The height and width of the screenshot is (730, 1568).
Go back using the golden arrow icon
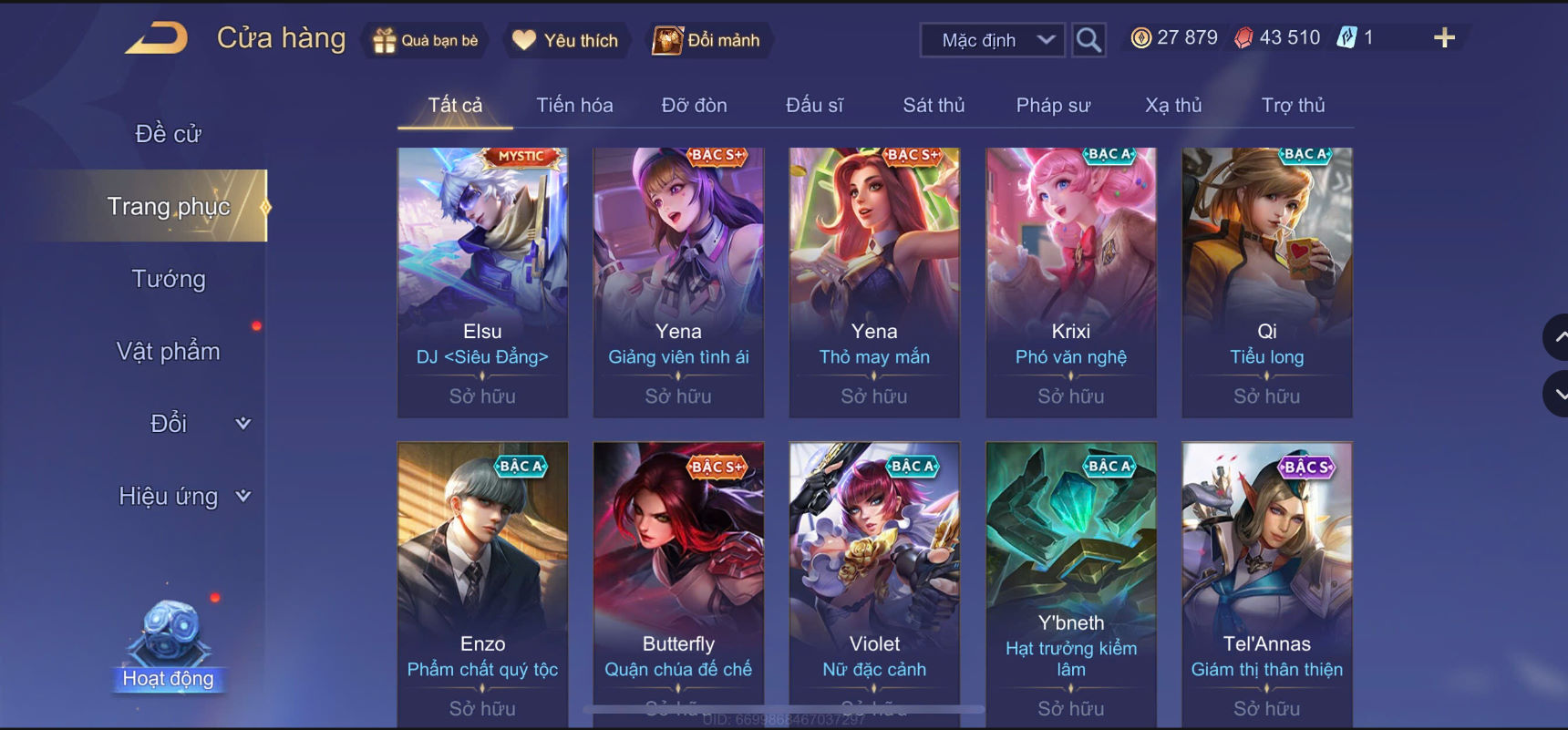157,39
